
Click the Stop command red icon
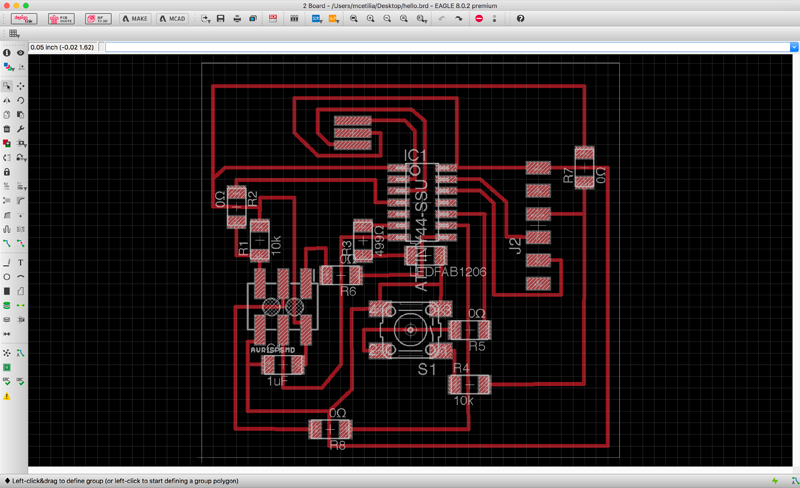479,19
